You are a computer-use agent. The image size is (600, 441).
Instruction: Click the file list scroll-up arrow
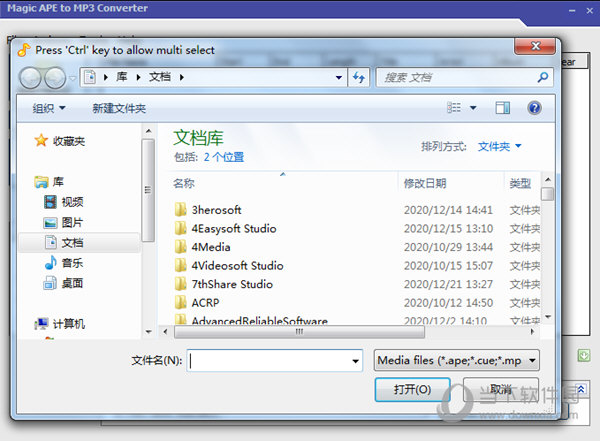(x=548, y=179)
